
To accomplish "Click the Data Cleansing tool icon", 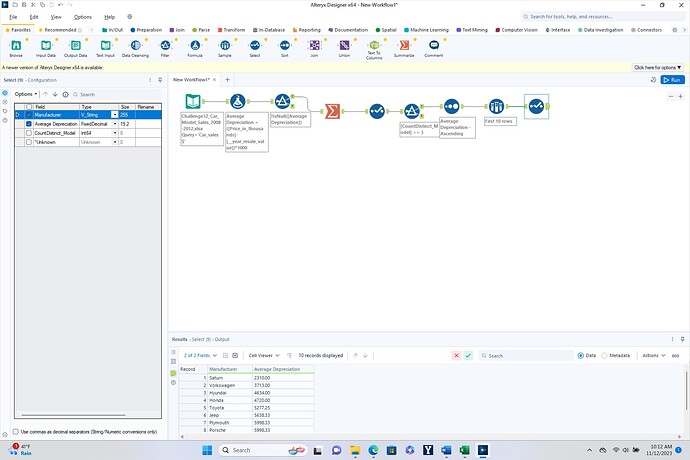I will pos(136,45).
